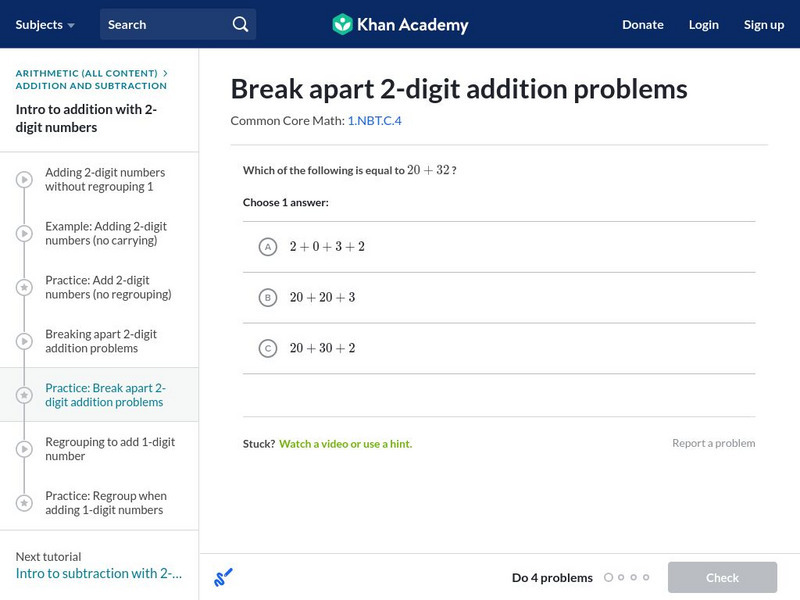
Task: Select answer A: 2 + 0 + 3 + 2
Action: 267,247
